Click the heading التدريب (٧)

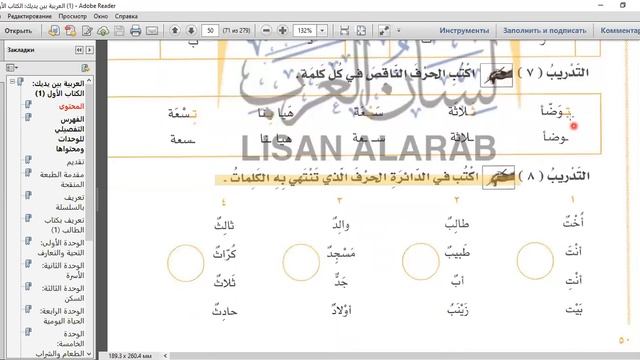pyautogui.click(x=553, y=73)
